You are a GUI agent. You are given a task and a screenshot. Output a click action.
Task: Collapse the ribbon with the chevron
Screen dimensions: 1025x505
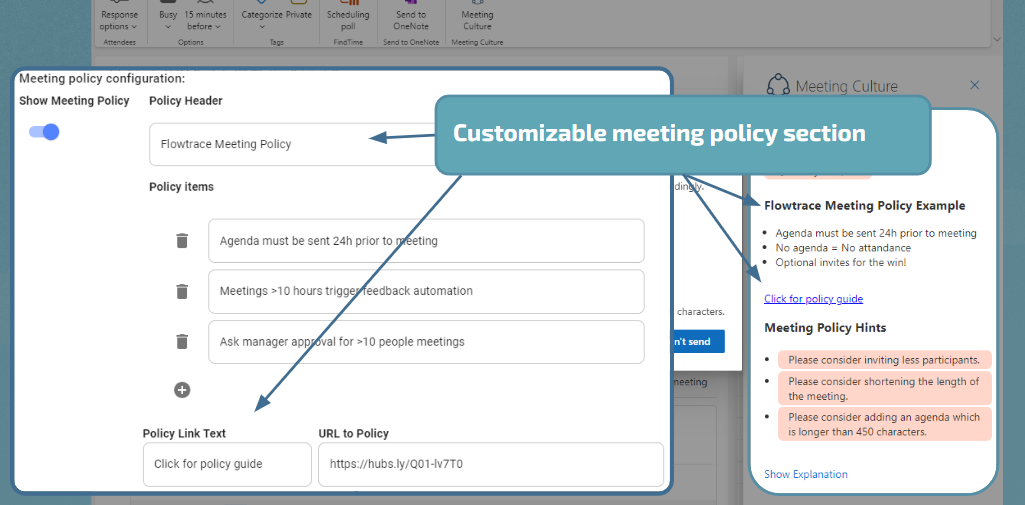[996, 39]
